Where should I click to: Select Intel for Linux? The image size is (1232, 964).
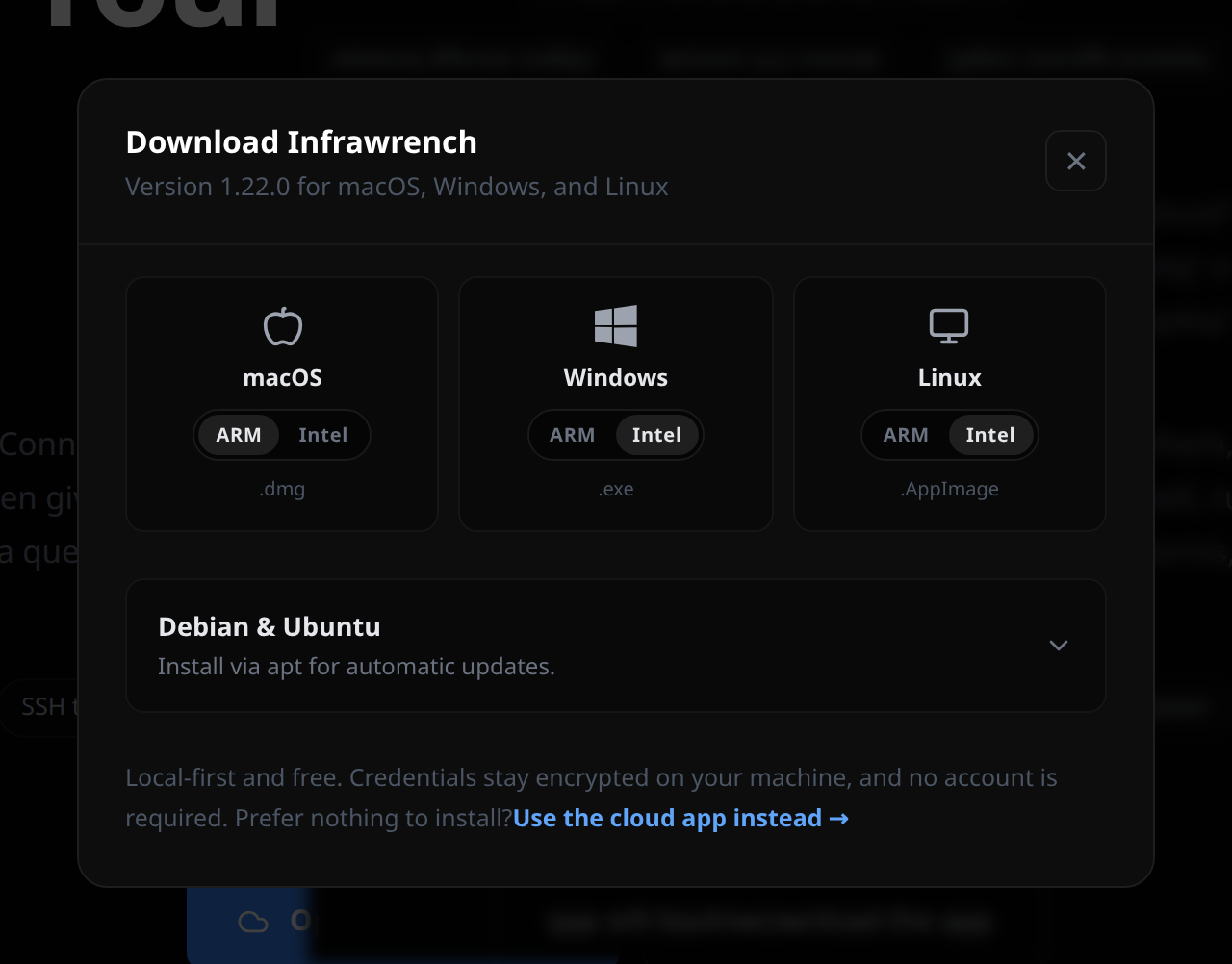click(x=990, y=435)
